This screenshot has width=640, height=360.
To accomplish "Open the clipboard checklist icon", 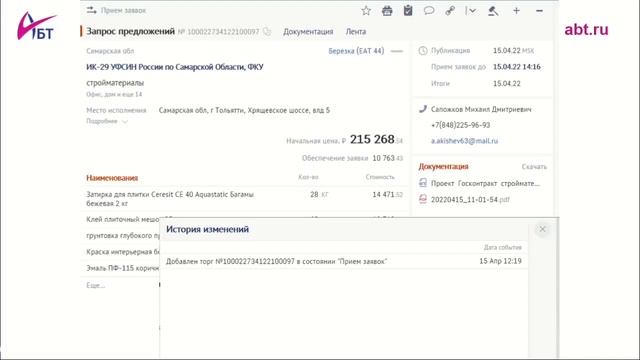I will click(x=408, y=11).
